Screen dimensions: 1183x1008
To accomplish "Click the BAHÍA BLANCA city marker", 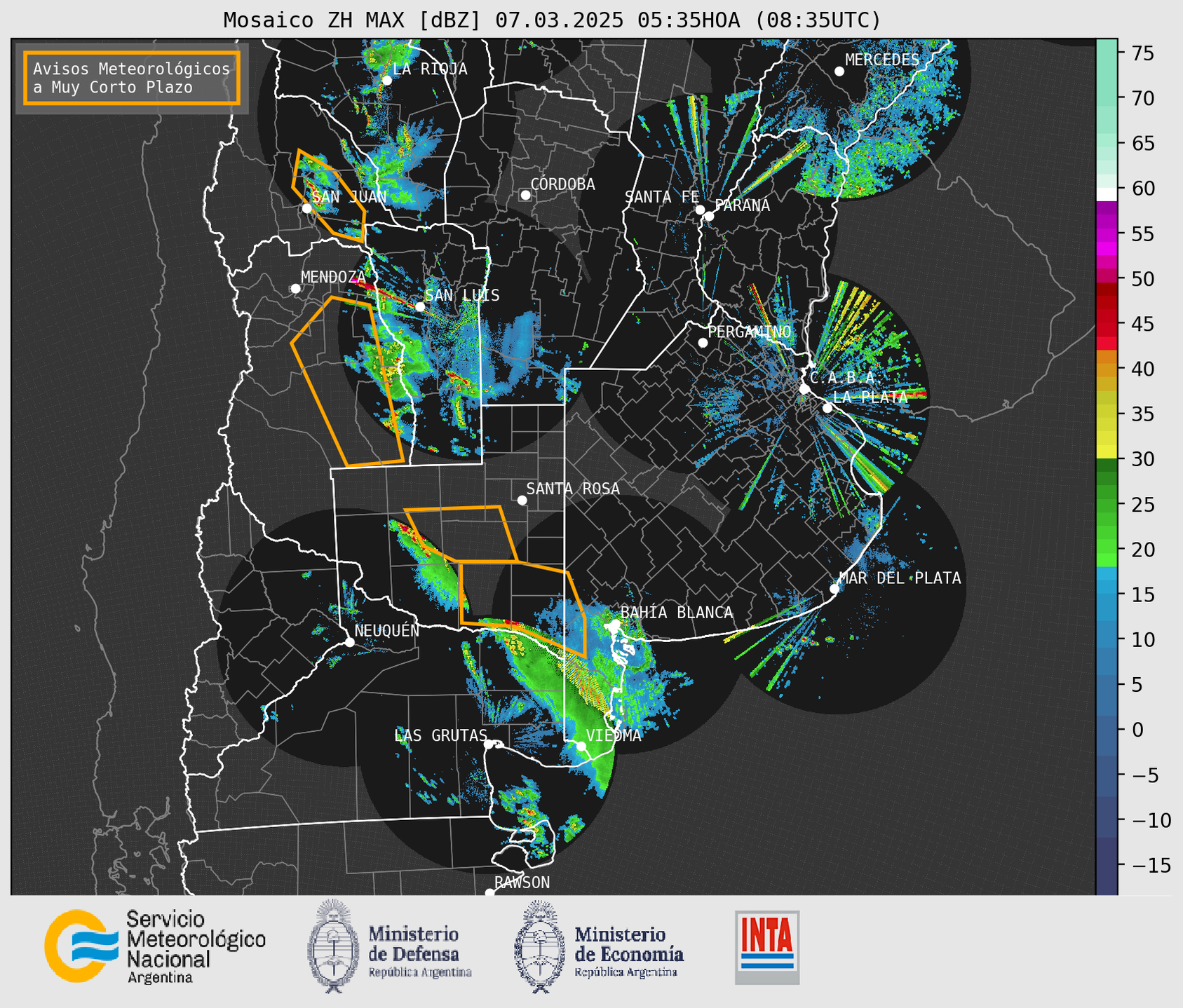I will click(x=615, y=624).
